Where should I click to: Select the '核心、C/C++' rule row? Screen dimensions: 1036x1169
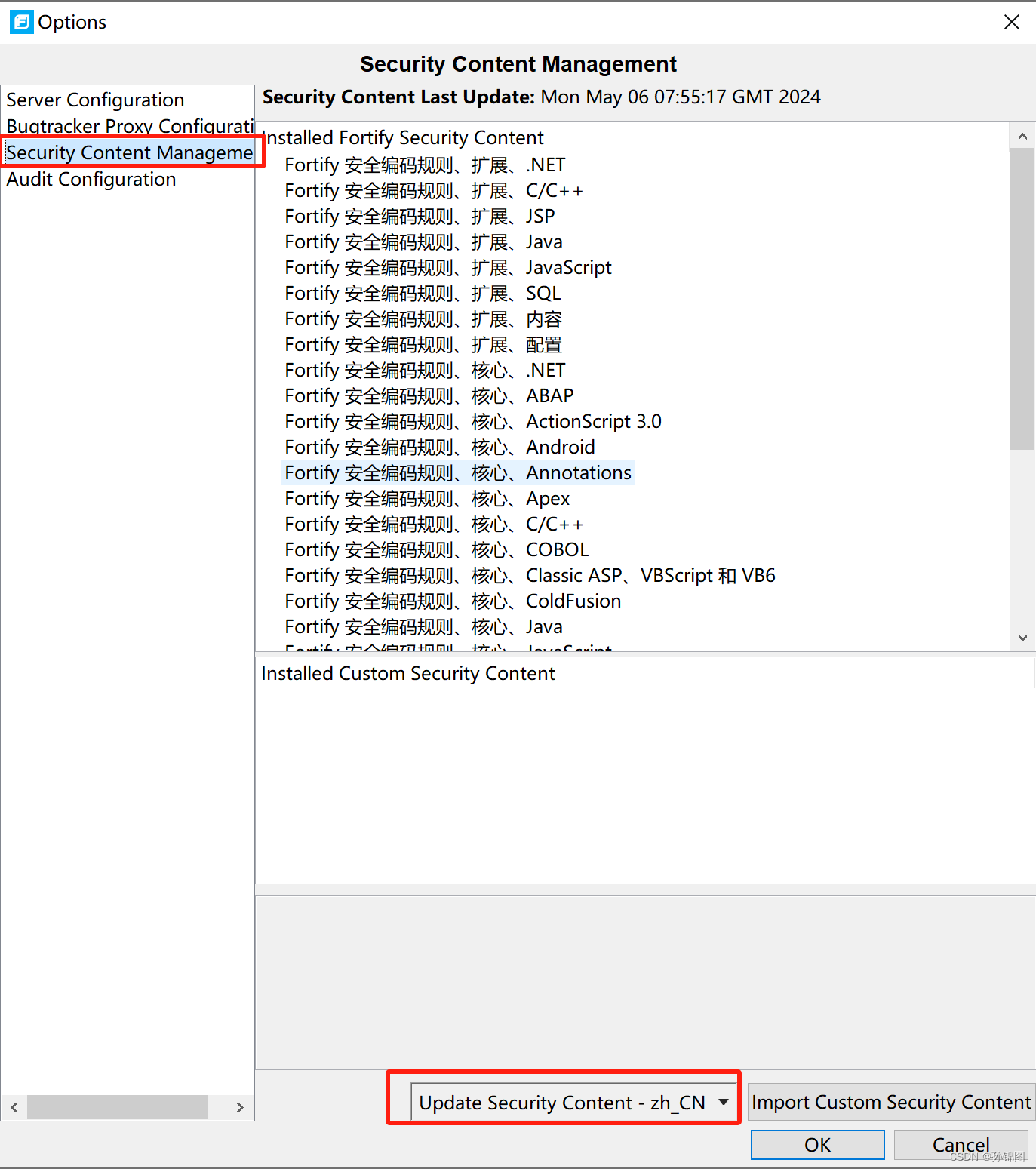[434, 524]
